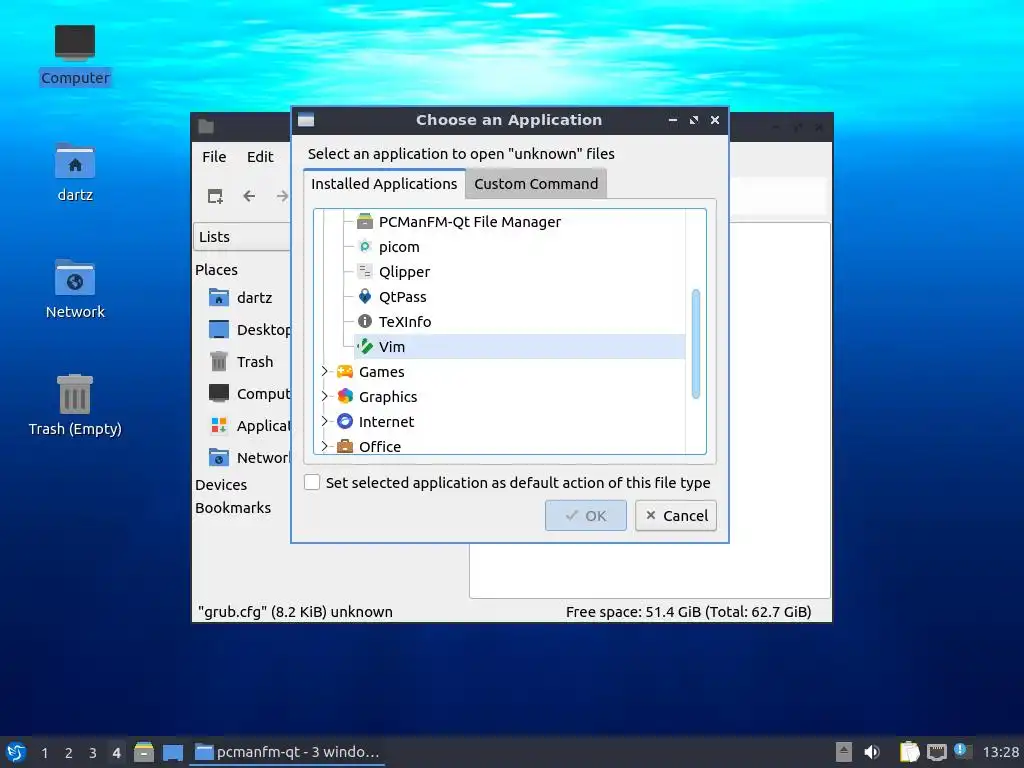Screen dimensions: 1024x768
Task: Expand the Internet category
Action: click(x=325, y=421)
